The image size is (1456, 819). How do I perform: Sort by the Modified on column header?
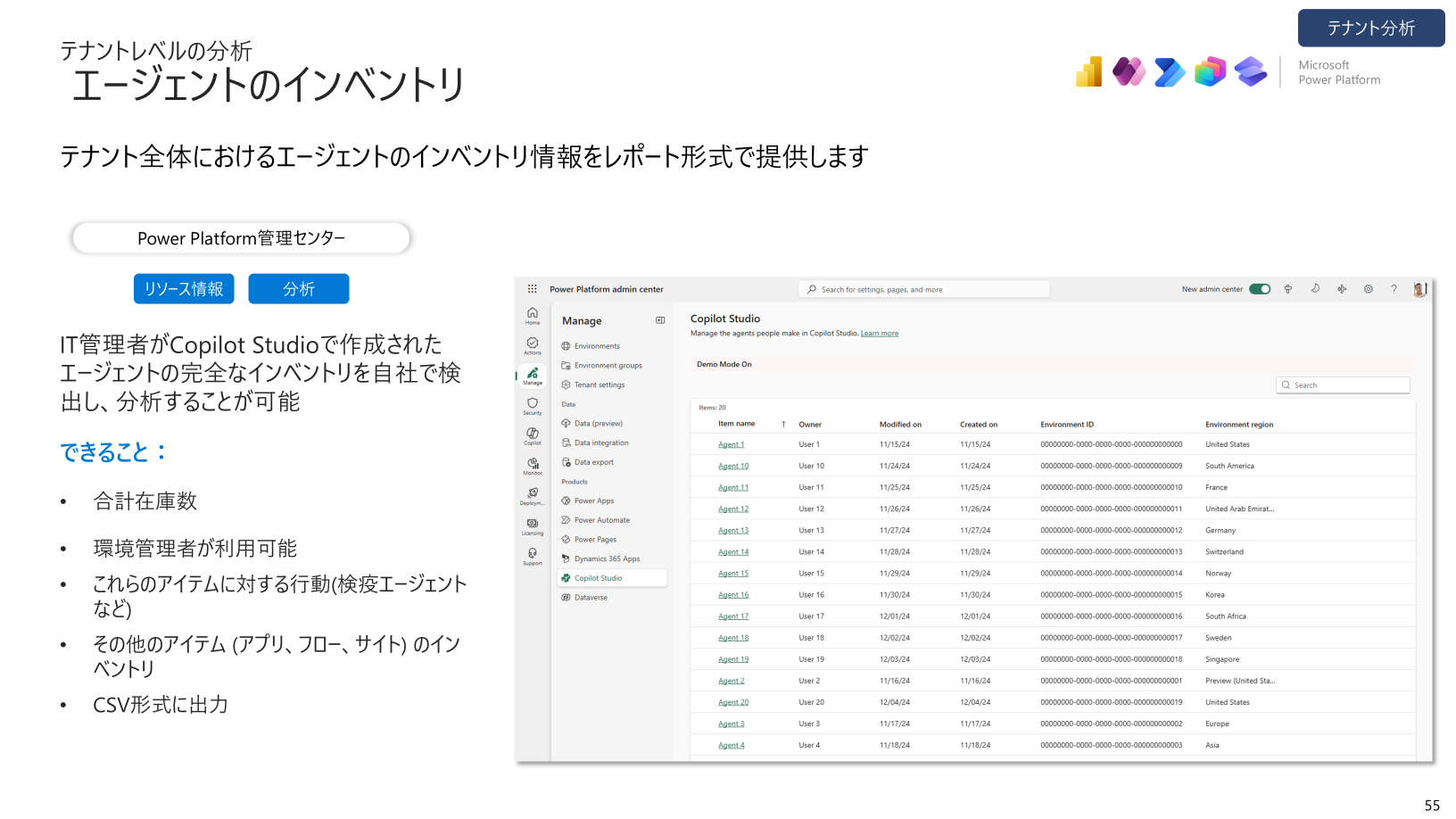point(900,425)
